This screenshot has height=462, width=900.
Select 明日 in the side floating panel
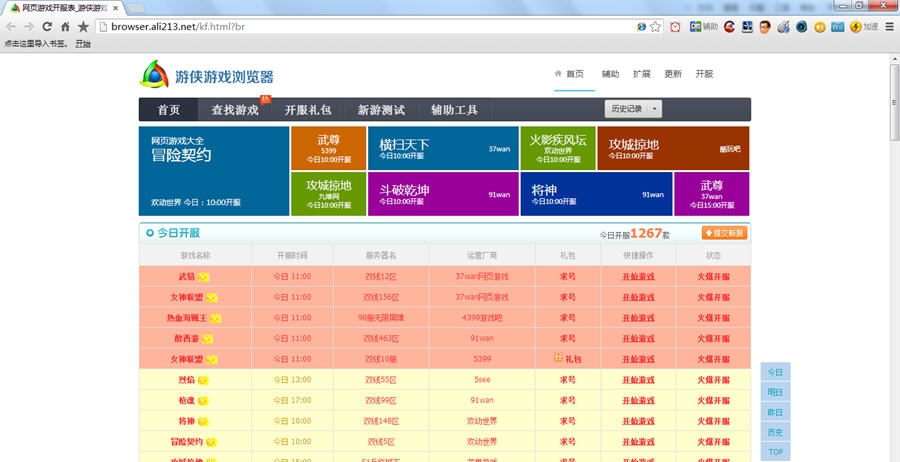[775, 392]
